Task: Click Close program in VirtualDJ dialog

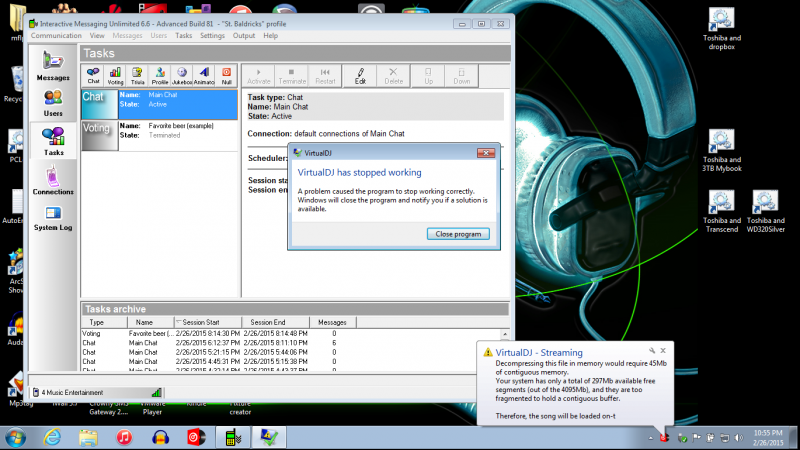Action: 458,234
